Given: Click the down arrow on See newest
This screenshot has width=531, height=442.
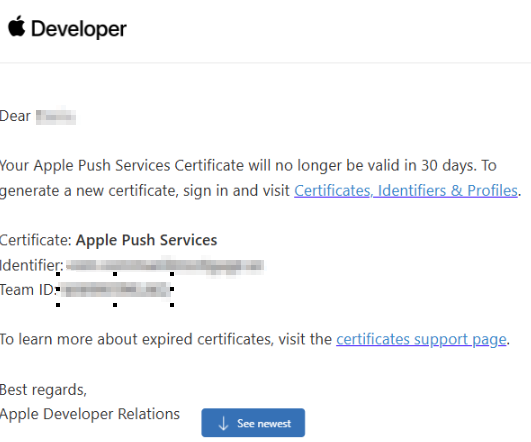Looking at the screenshot, I should coord(223,423).
